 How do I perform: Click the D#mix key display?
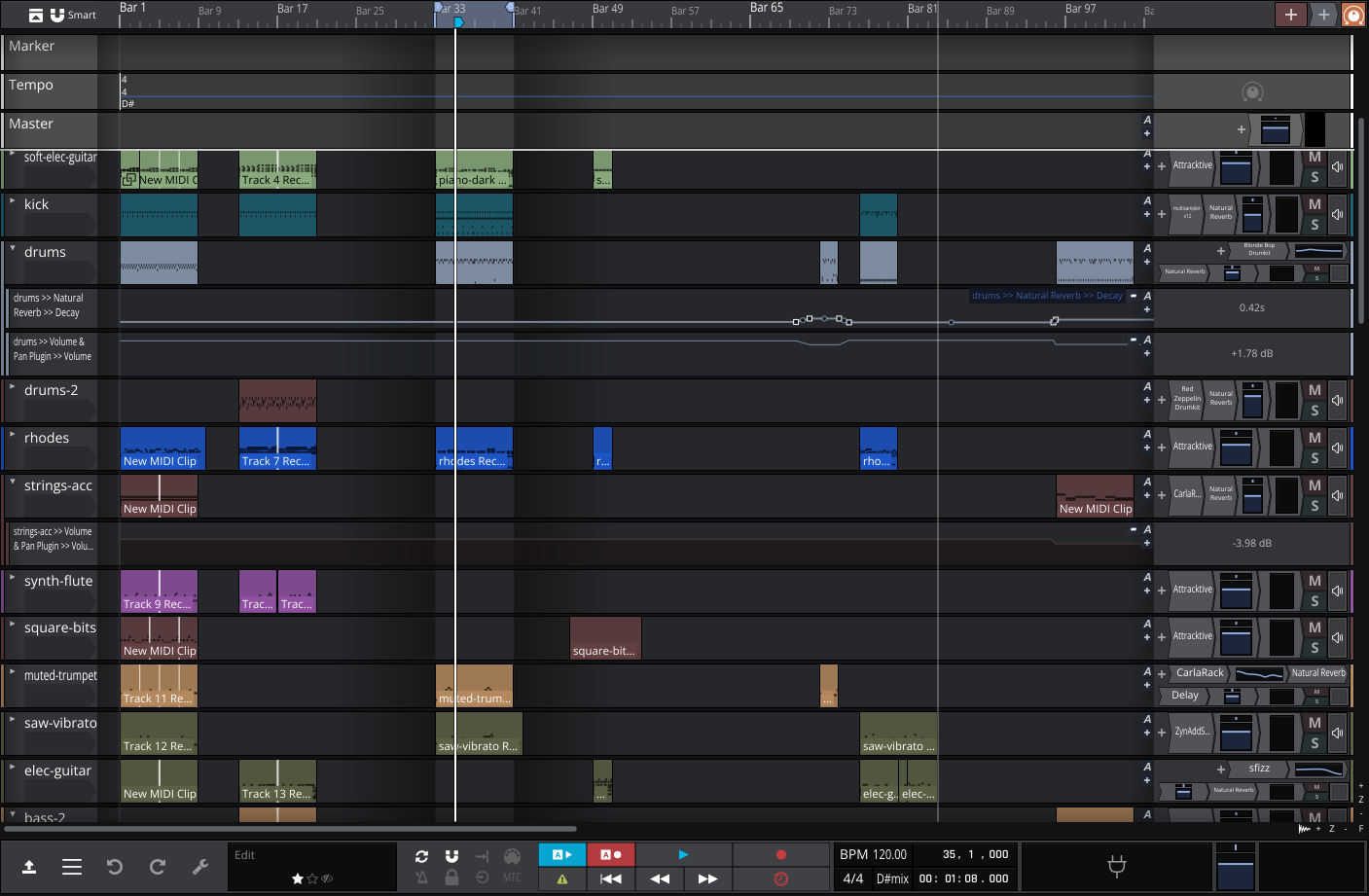(892, 878)
